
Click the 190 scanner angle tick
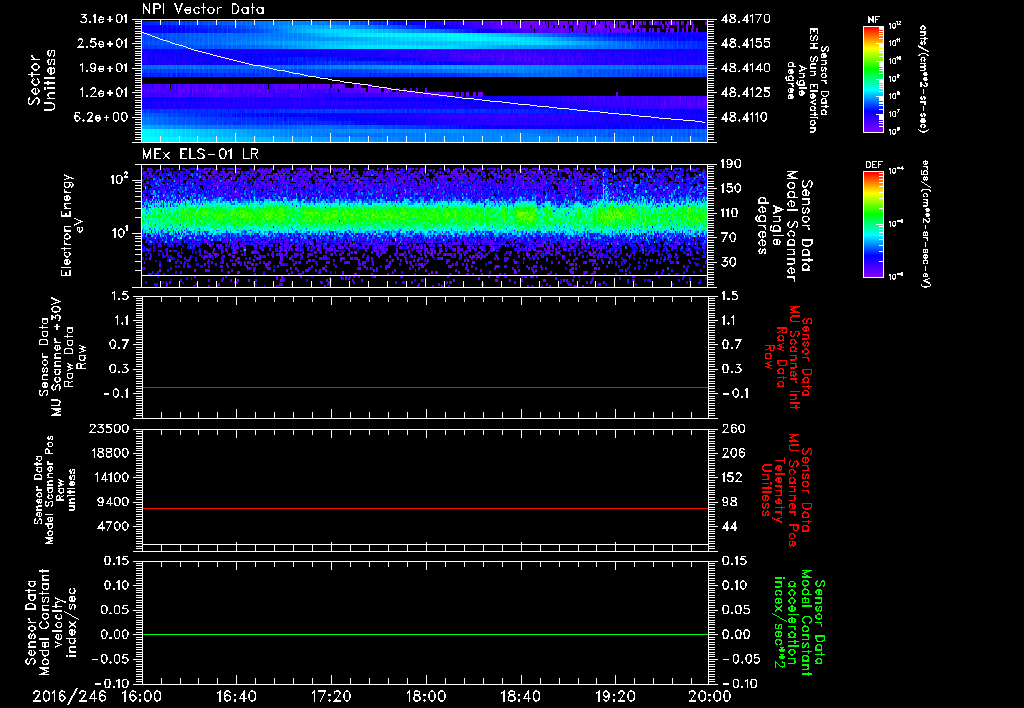click(731, 164)
